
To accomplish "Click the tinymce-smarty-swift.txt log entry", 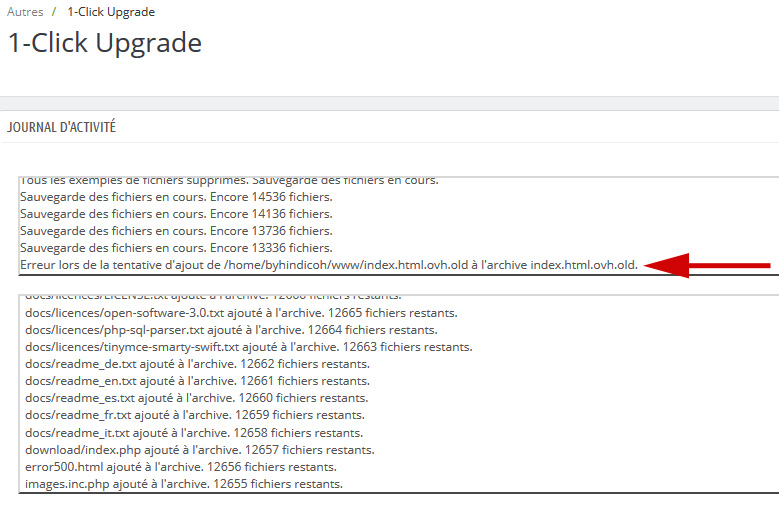I will click(x=248, y=347).
